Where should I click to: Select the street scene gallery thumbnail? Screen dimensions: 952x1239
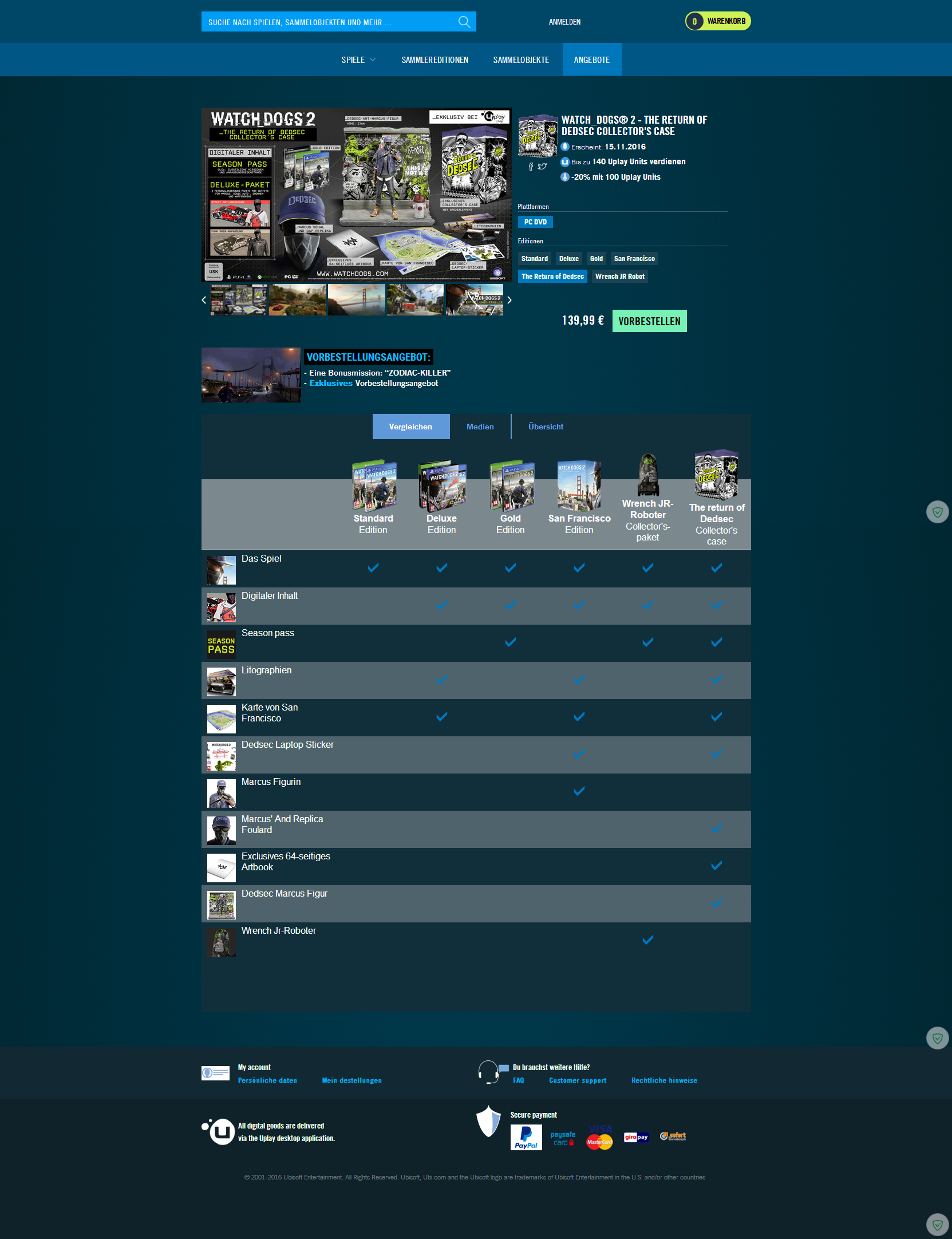pyautogui.click(x=415, y=299)
